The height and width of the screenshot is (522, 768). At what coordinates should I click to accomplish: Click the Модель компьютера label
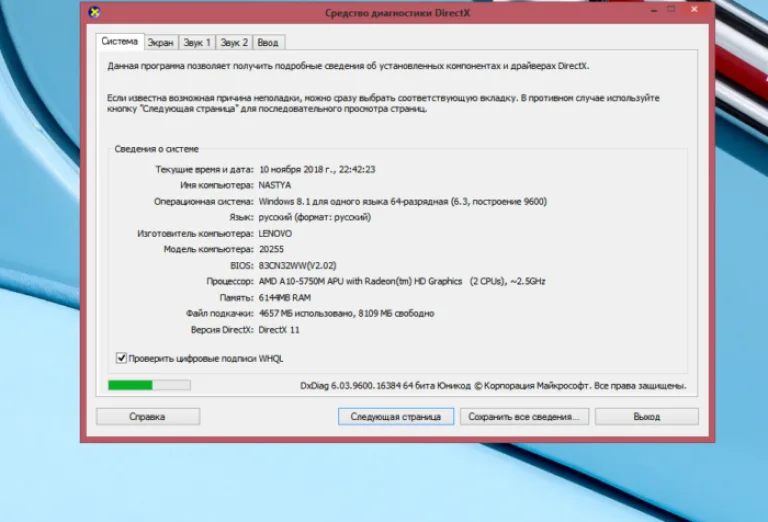209,249
